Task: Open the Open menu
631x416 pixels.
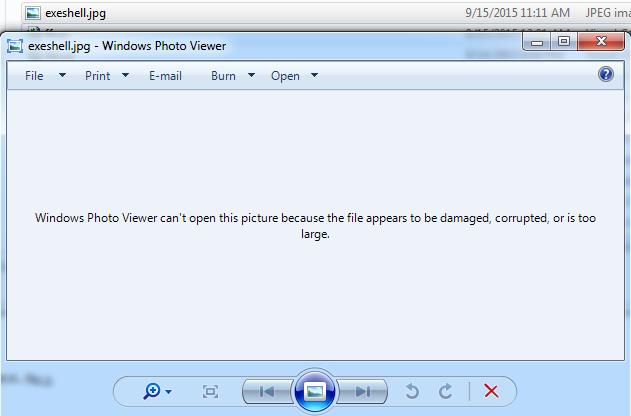Action: [285, 76]
